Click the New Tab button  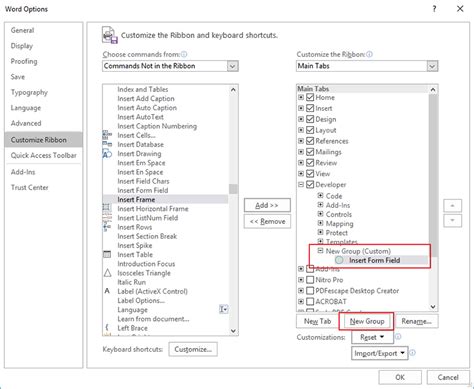point(317,321)
